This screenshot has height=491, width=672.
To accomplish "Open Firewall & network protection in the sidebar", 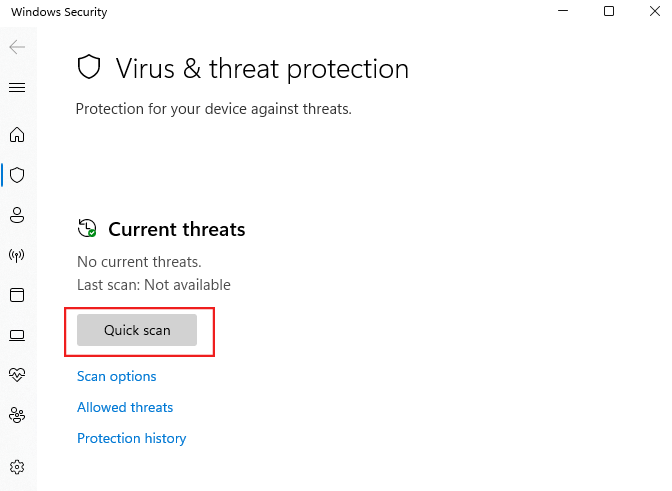I will coord(16,255).
